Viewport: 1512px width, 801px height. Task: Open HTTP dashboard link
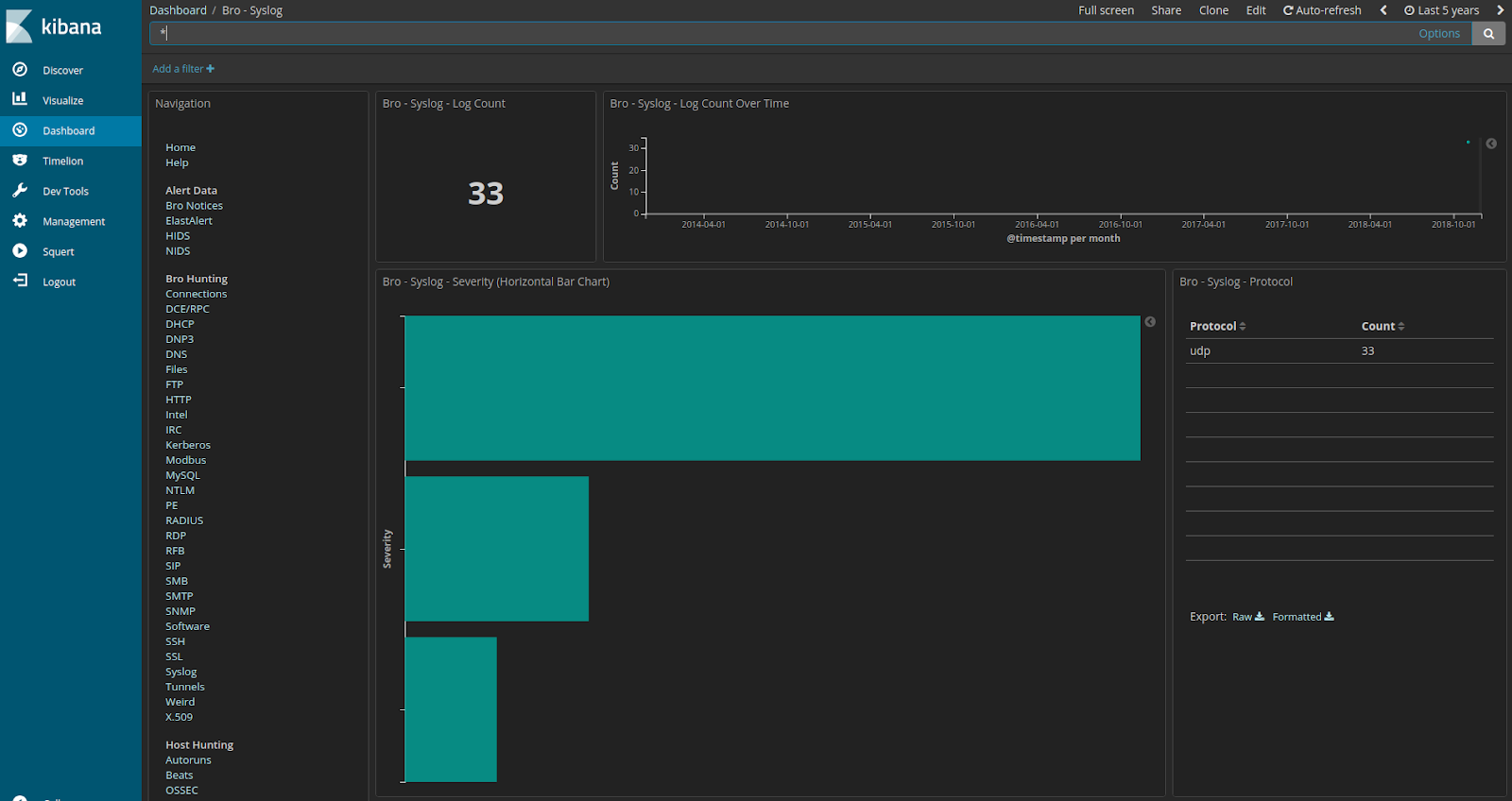point(179,400)
